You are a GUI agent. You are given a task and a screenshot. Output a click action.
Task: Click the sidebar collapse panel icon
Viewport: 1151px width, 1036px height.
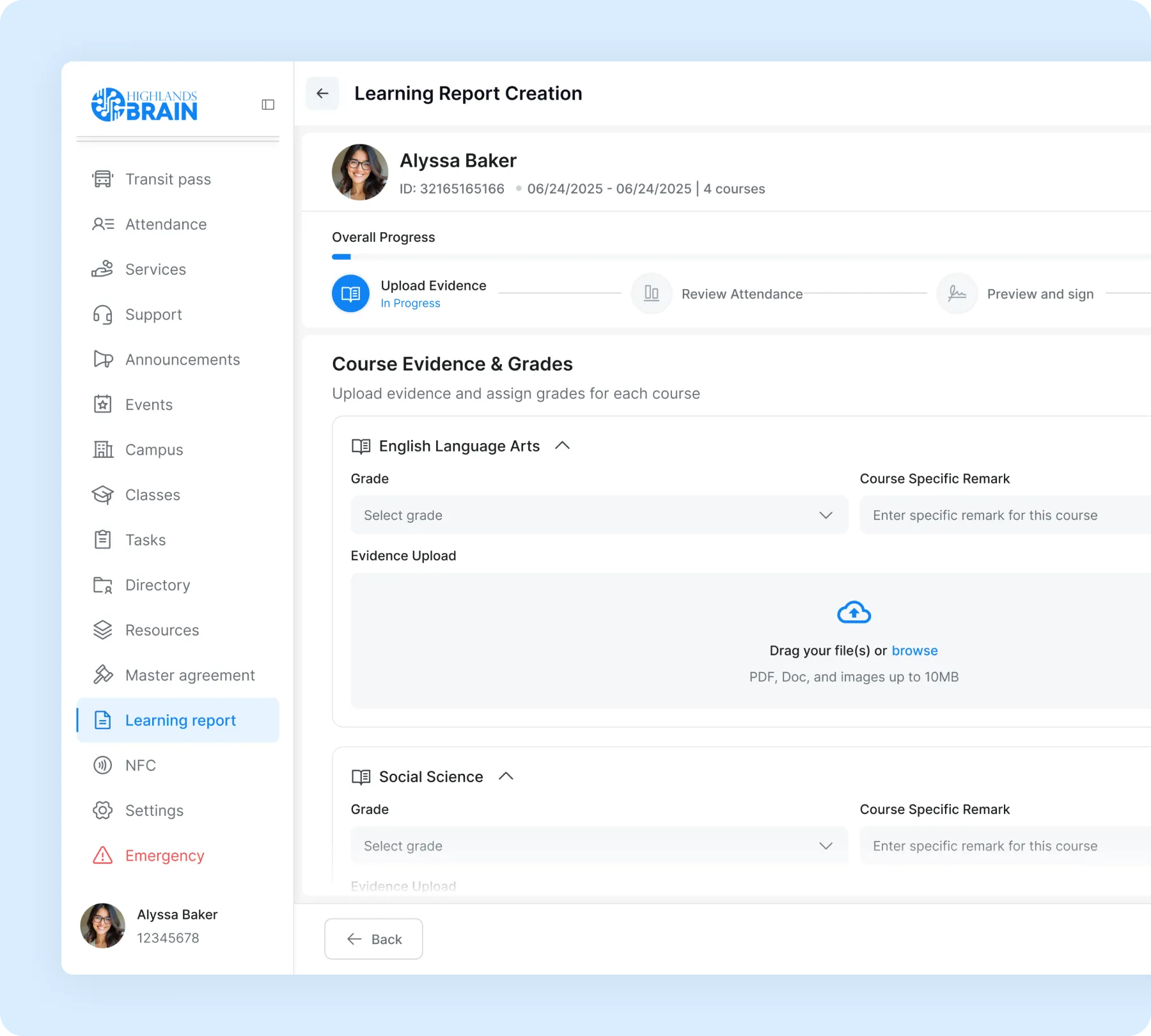pyautogui.click(x=268, y=105)
